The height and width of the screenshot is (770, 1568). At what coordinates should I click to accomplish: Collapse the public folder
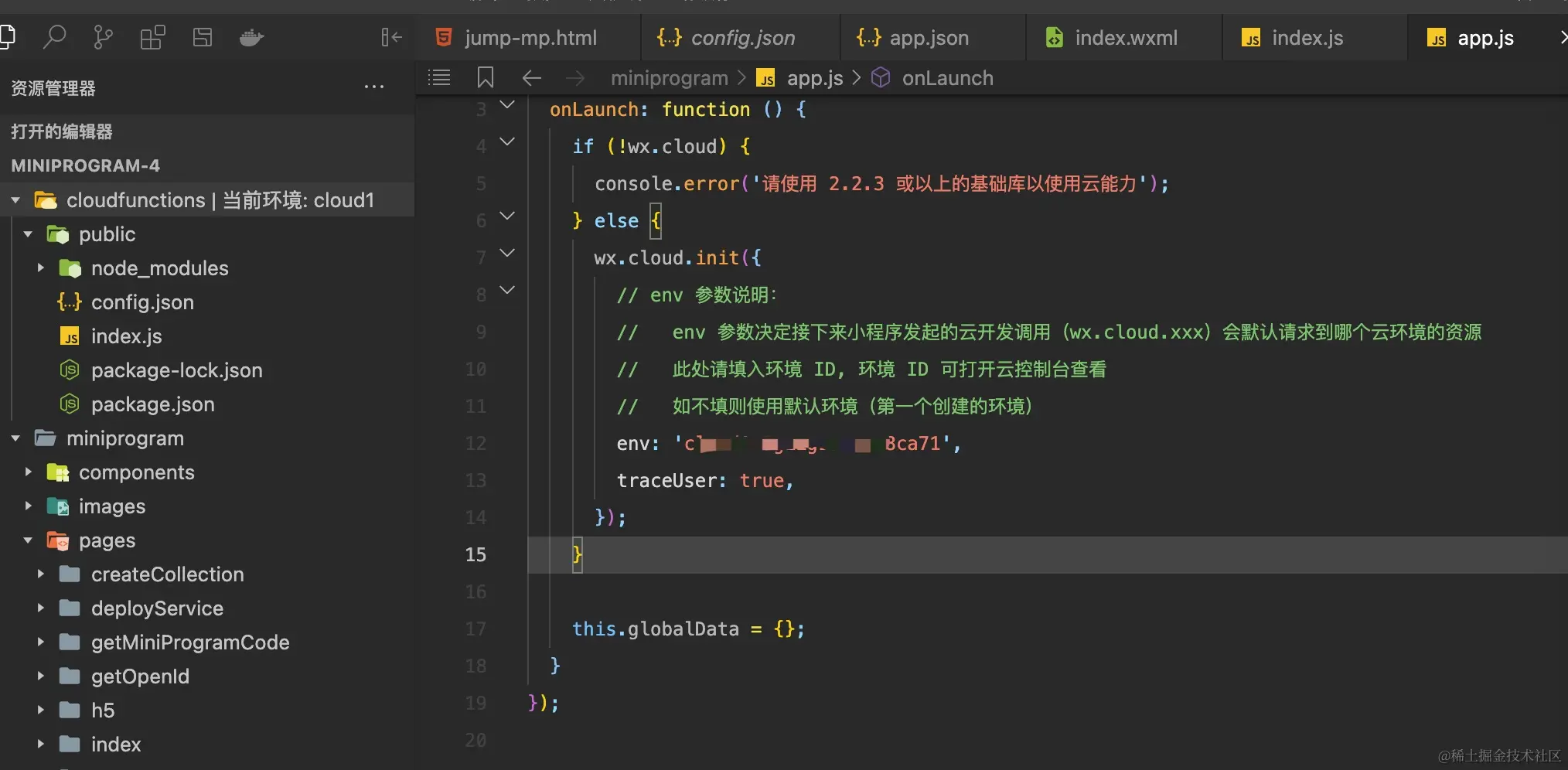point(28,234)
